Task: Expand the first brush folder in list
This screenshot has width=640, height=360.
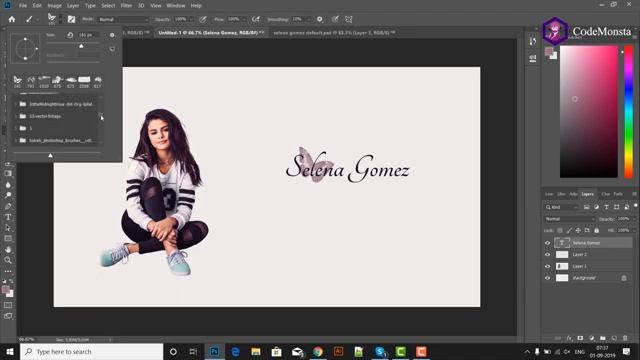Action: (x=16, y=104)
